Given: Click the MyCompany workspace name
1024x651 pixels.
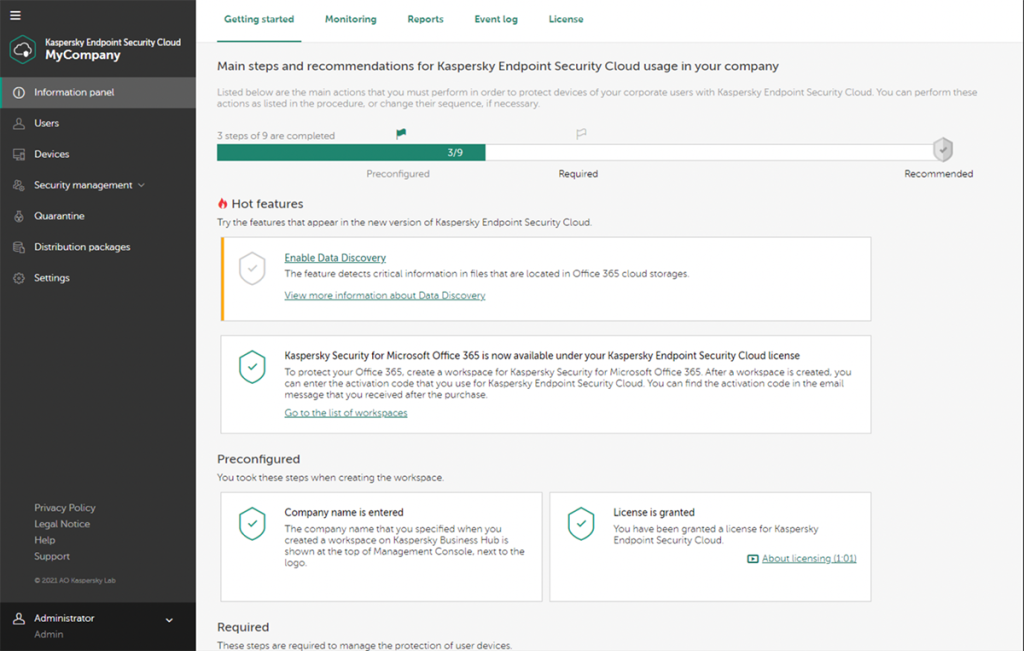Looking at the screenshot, I should pos(83,56).
